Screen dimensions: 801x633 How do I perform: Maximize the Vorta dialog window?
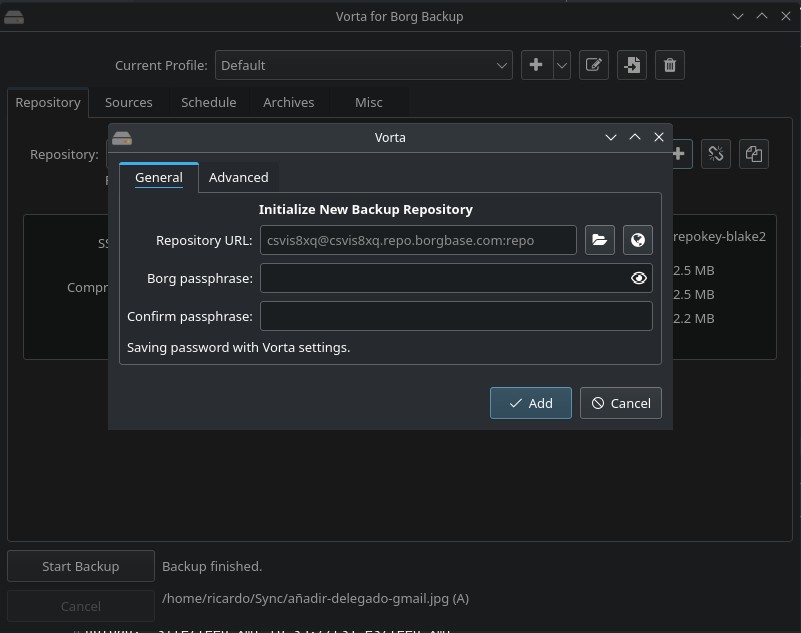pyautogui.click(x=635, y=137)
